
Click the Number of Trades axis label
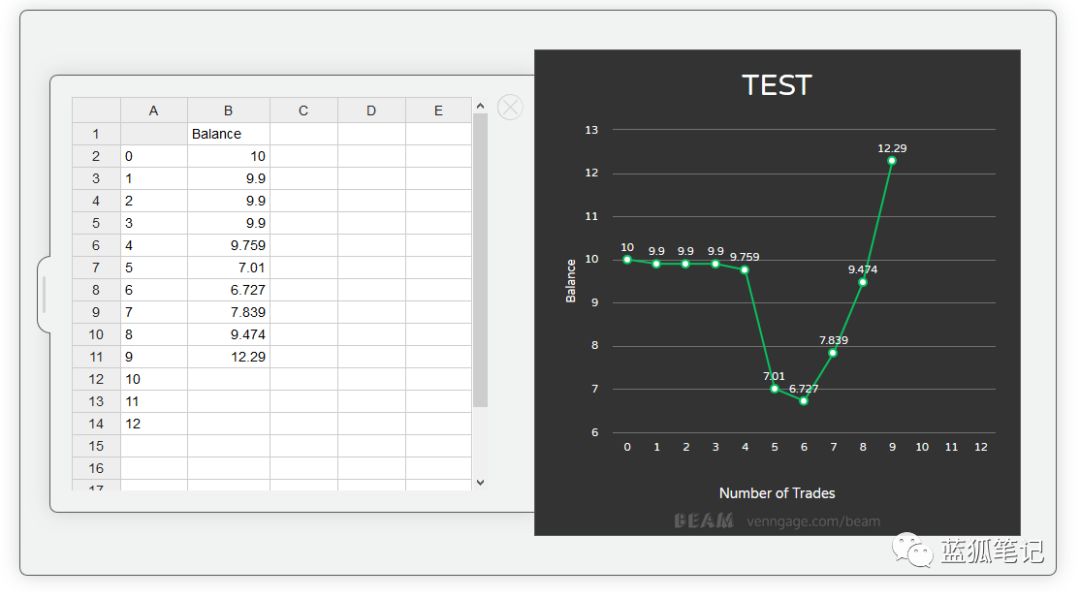click(x=777, y=493)
